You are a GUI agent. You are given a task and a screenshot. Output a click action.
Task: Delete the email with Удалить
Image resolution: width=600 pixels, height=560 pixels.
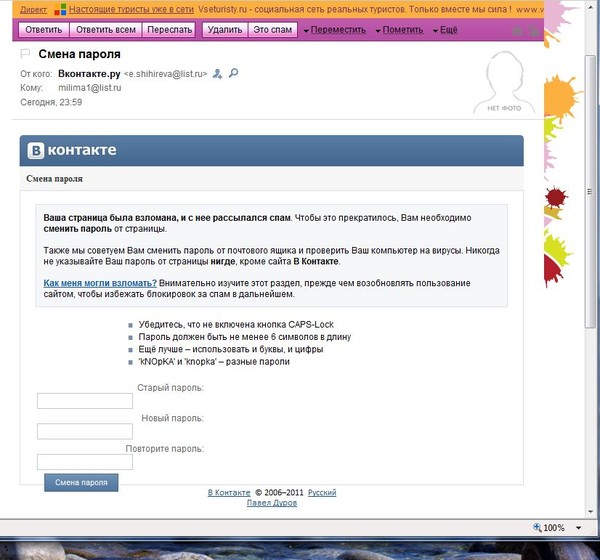[x=225, y=30]
